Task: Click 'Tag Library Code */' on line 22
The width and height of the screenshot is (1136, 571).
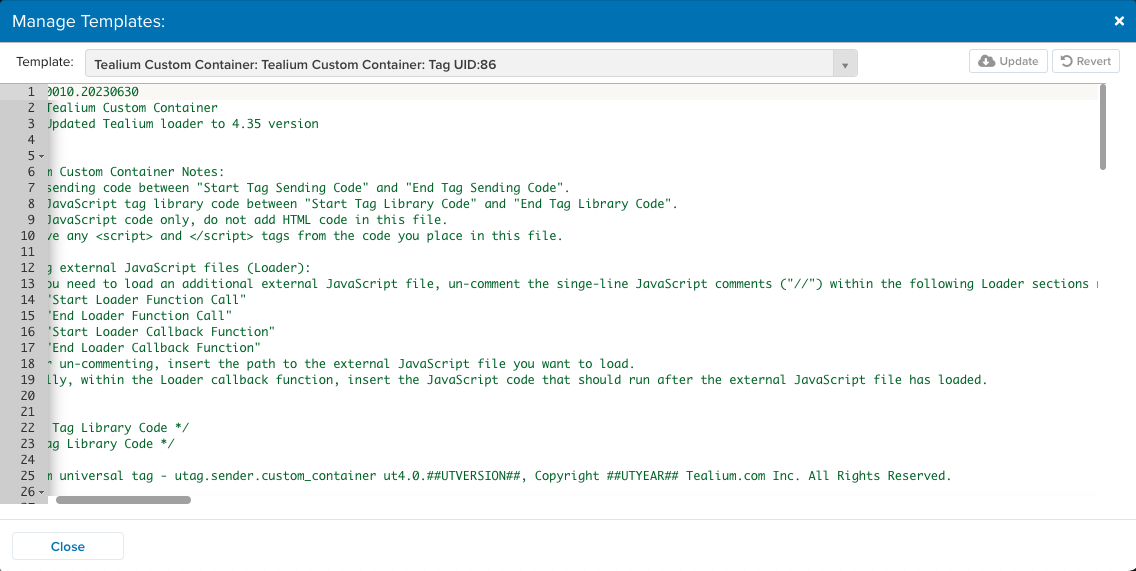Action: pos(119,428)
